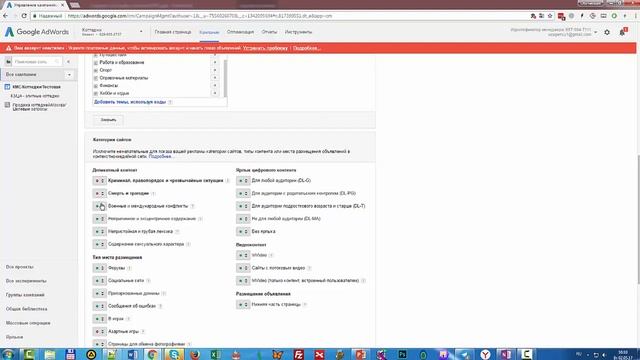Click the Устранить проблему link in the banner
The width and height of the screenshot is (640, 360).
coord(265,48)
